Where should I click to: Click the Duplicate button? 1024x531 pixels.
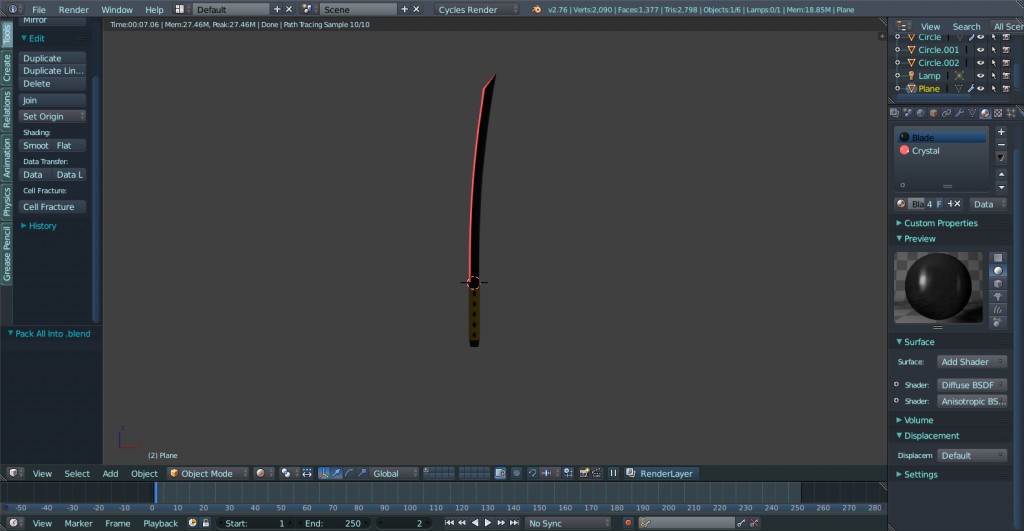52,58
